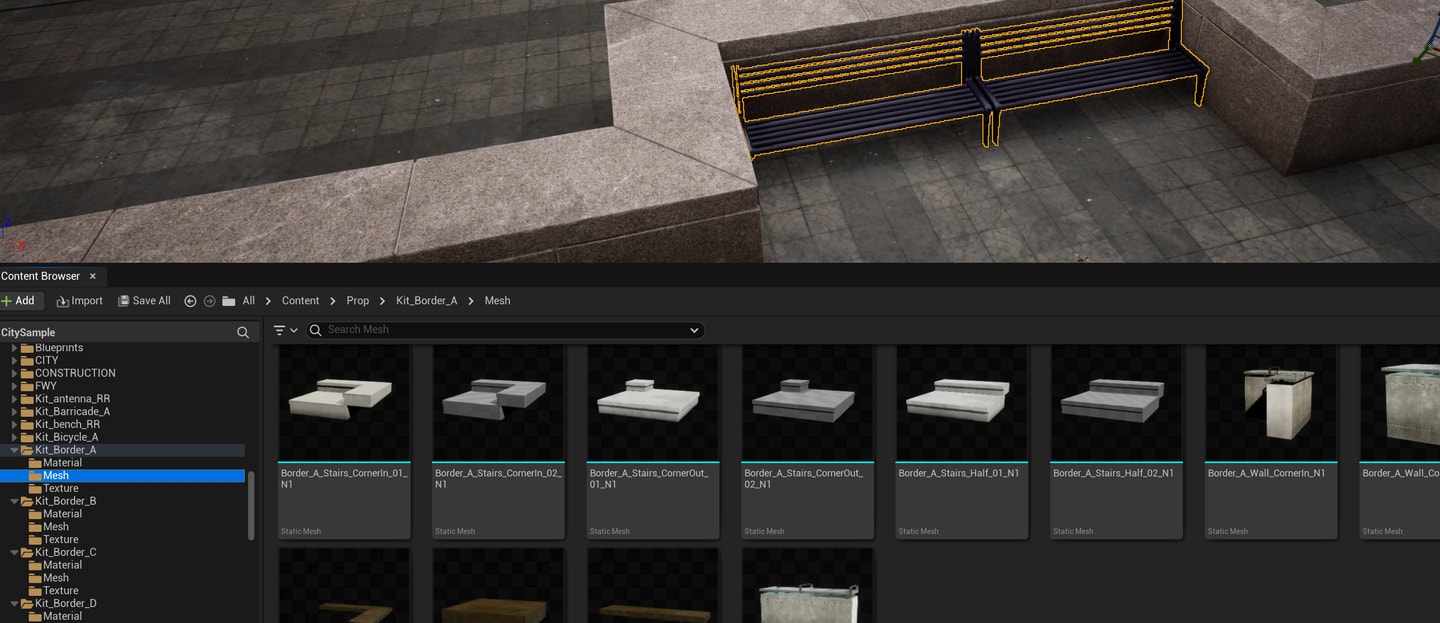Screen dimensions: 1440x623
Task: Click the folder tree scrollbar
Action: coord(251,505)
